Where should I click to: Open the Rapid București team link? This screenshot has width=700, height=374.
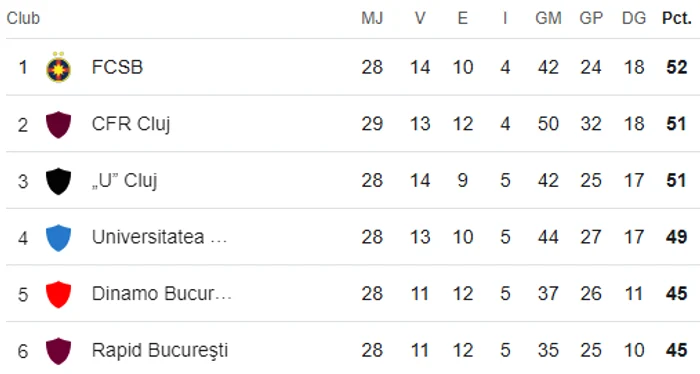160,351
